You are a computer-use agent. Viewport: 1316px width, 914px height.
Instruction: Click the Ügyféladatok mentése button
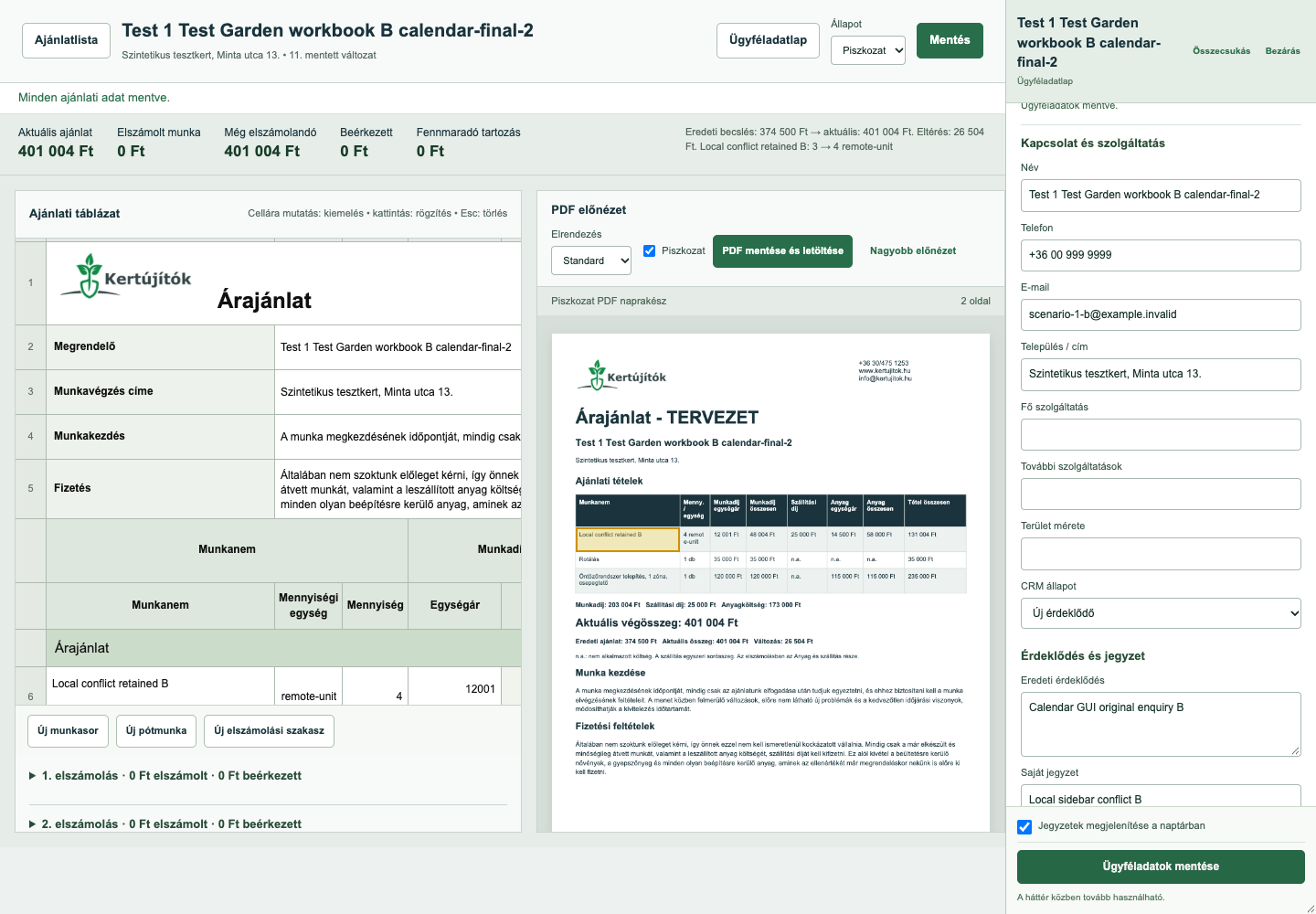pos(1161,866)
